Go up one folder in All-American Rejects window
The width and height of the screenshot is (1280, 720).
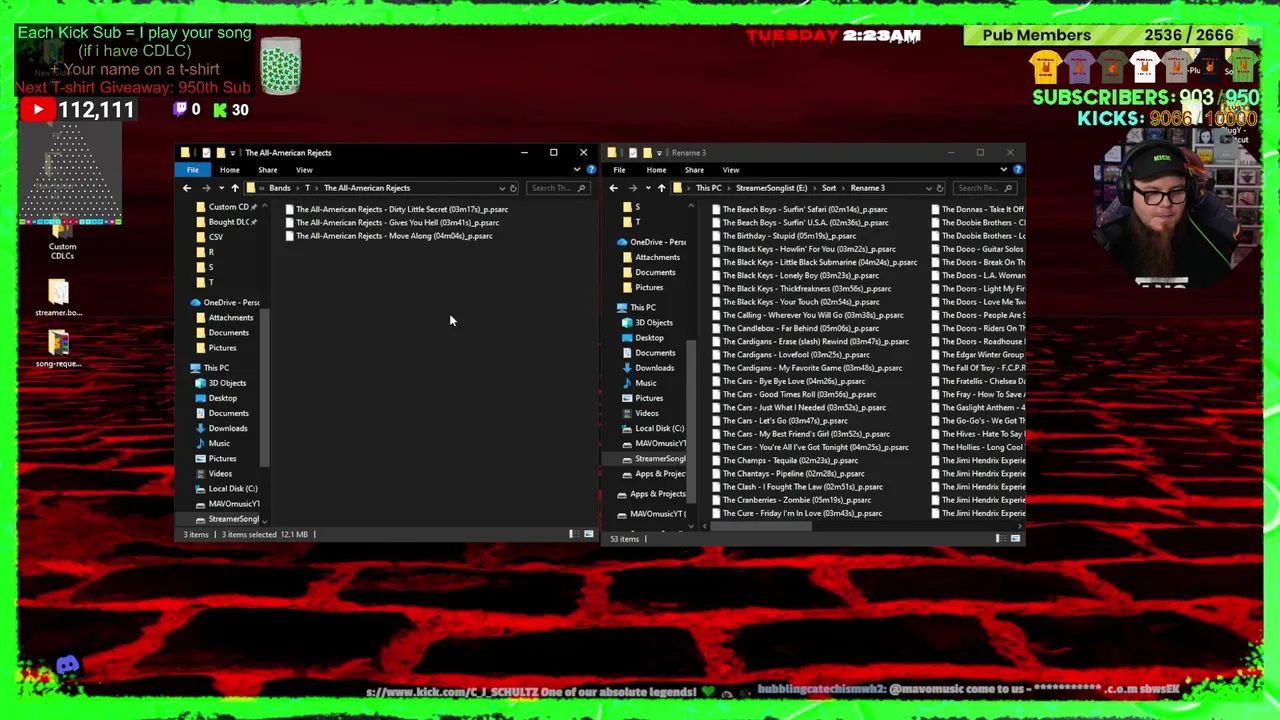235,188
